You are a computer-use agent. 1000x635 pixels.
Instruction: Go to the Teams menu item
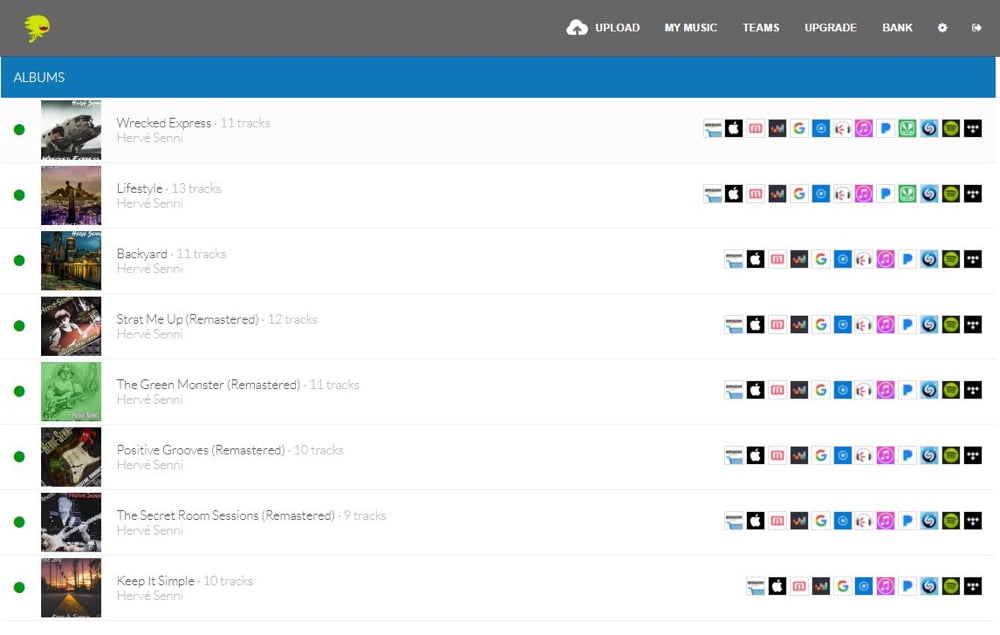[760, 28]
